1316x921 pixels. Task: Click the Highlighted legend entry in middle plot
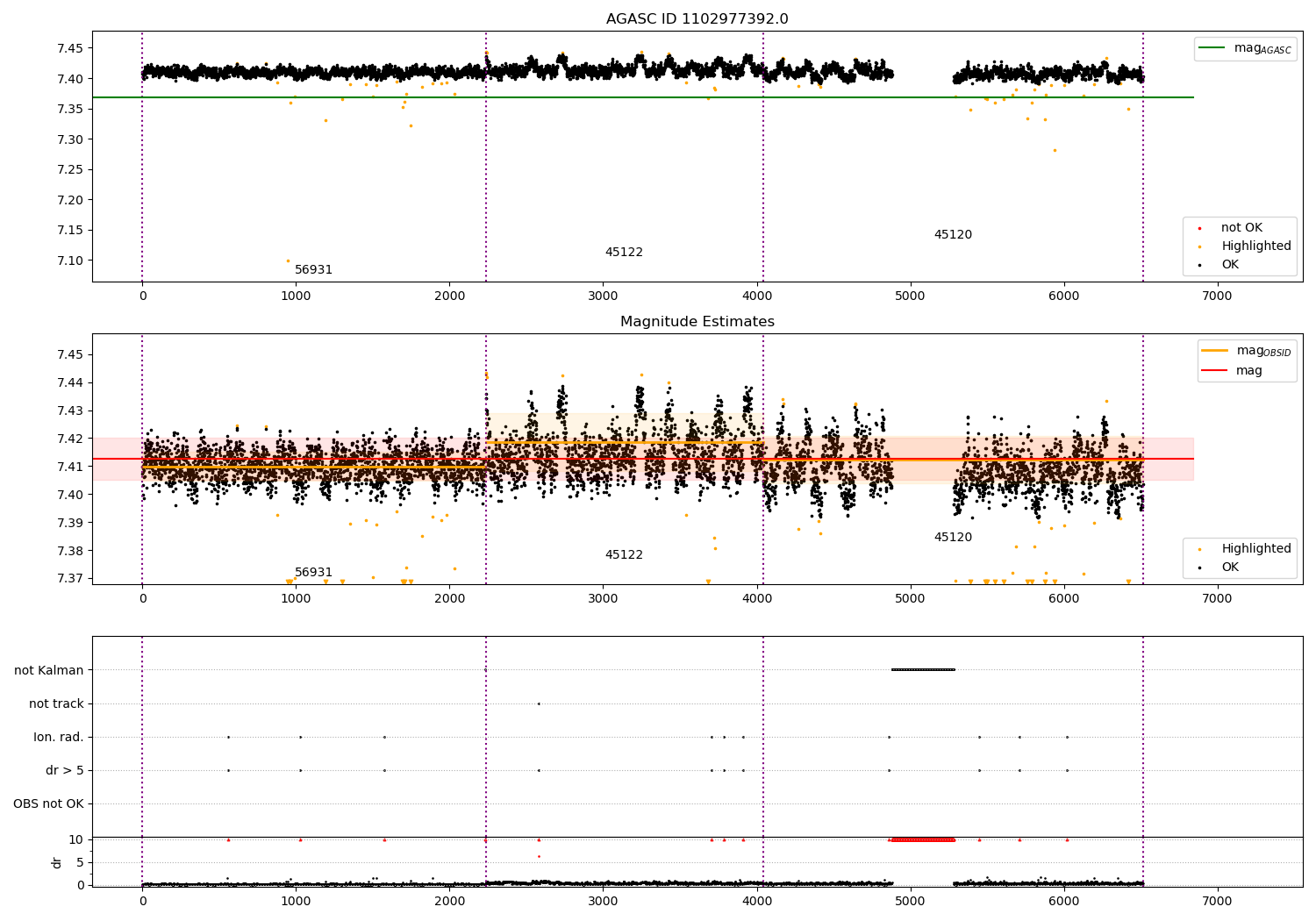(x=1256, y=549)
